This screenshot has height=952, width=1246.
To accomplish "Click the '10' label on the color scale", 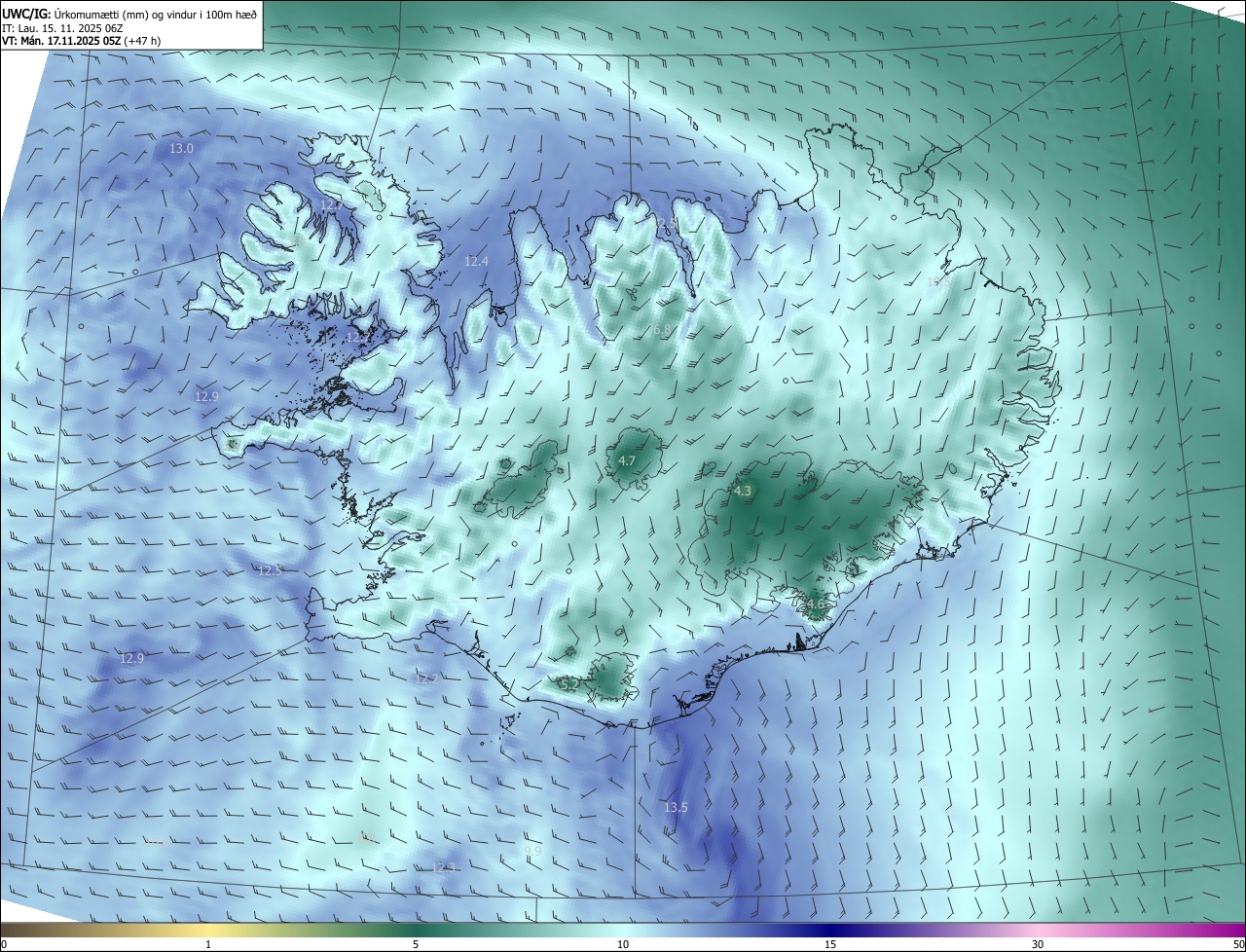I will click(623, 944).
